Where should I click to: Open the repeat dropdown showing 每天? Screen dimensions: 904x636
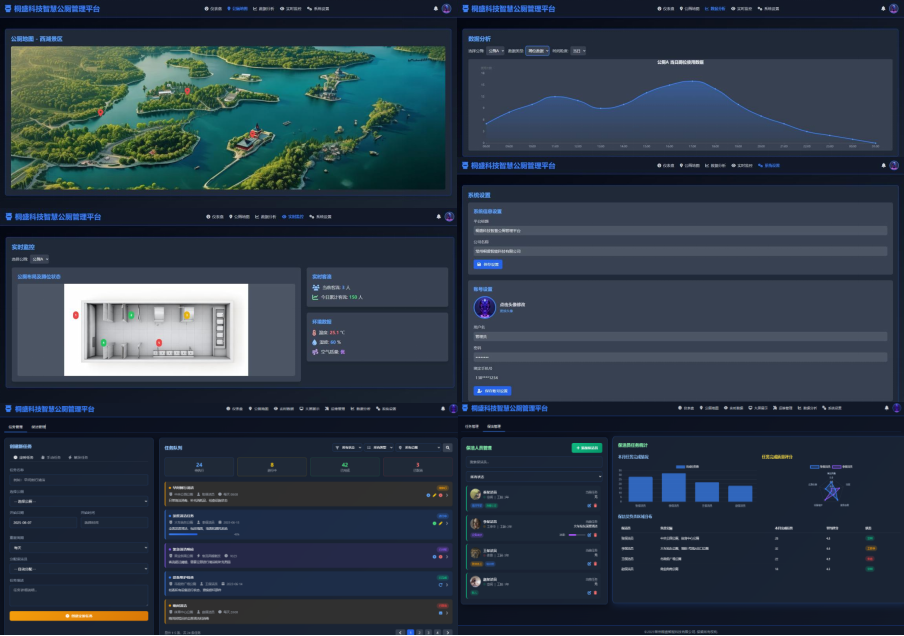(79, 548)
